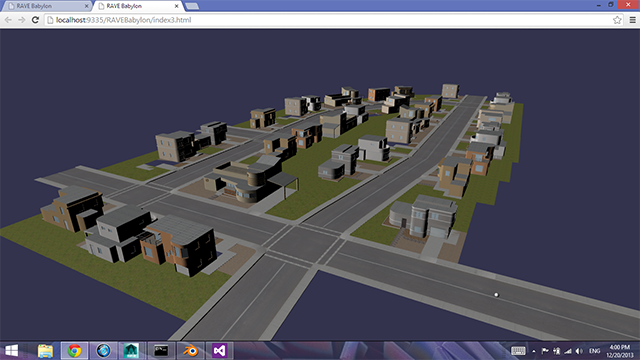Bookmark this page with the star icon

click(617, 20)
